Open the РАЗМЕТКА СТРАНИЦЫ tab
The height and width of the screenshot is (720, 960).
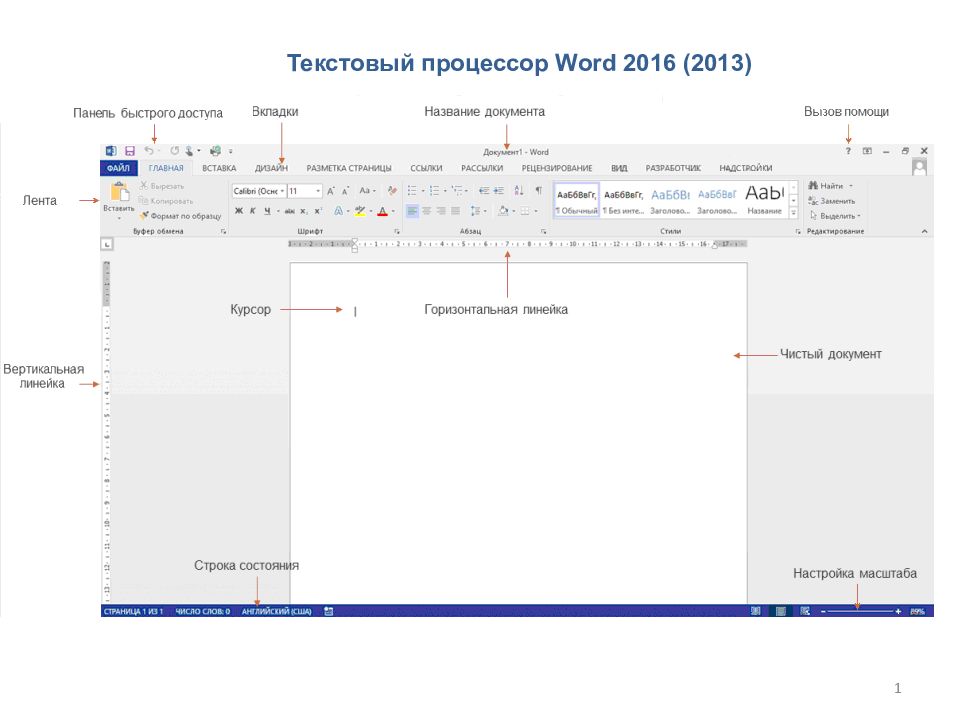tap(349, 168)
